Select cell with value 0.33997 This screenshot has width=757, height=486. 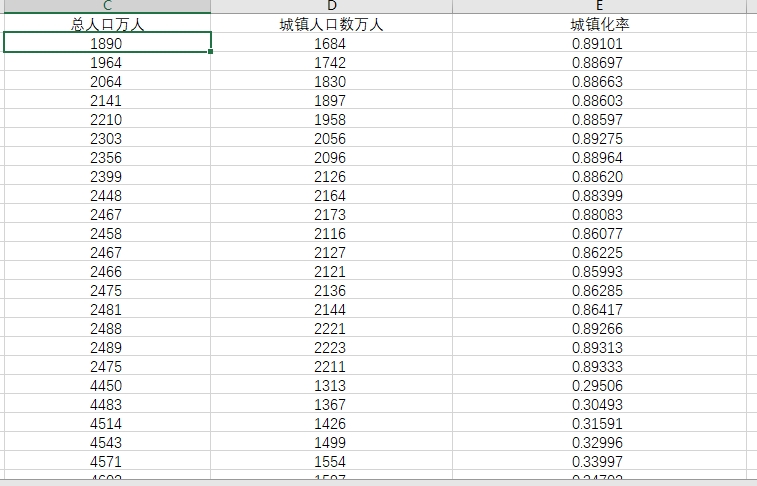599,461
